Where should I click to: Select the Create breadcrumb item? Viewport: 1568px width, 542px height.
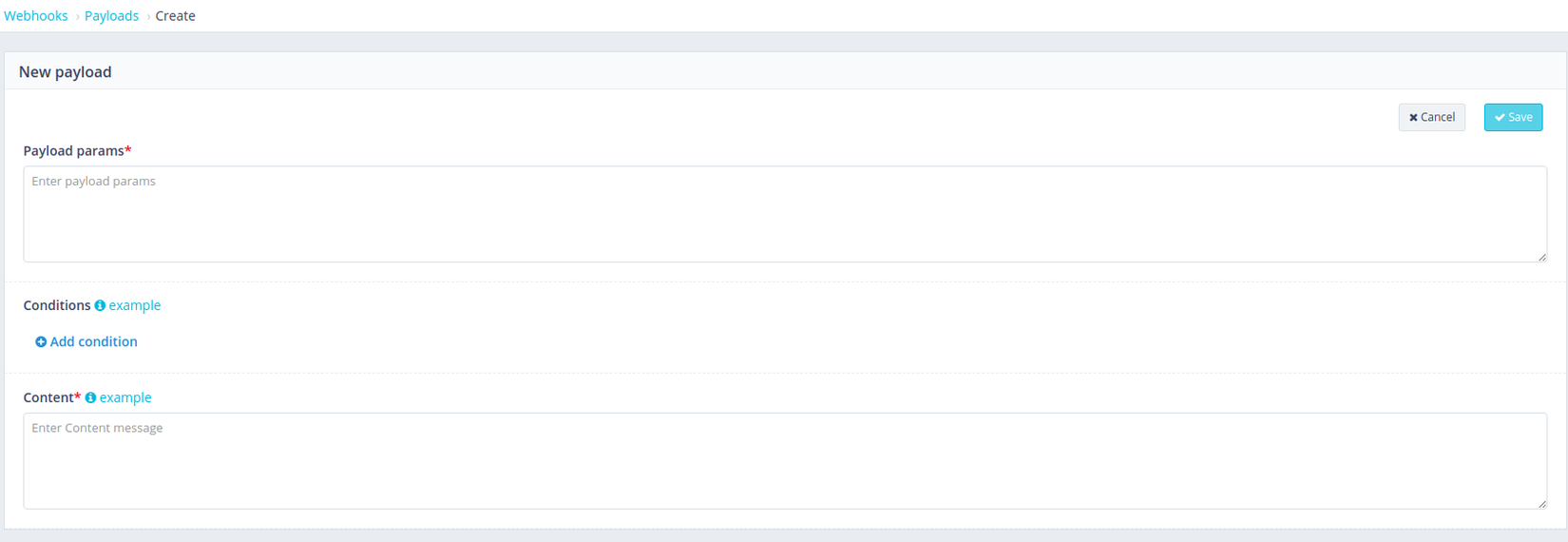tap(176, 16)
